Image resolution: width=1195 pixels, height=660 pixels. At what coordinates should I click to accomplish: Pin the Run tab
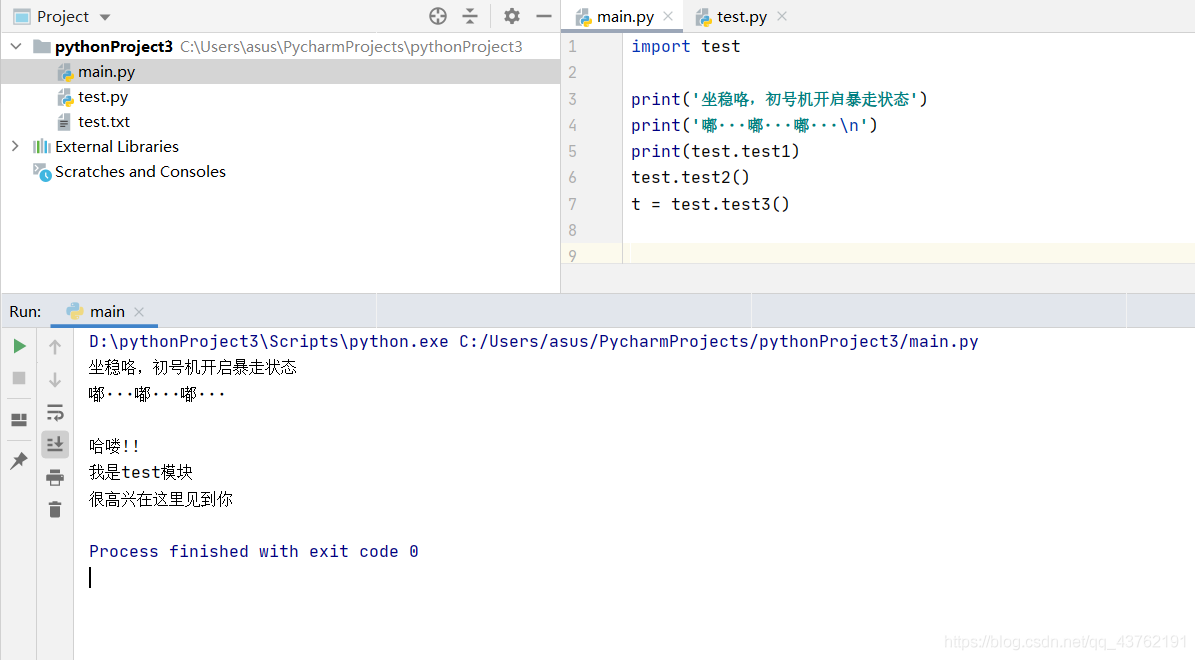(x=19, y=460)
